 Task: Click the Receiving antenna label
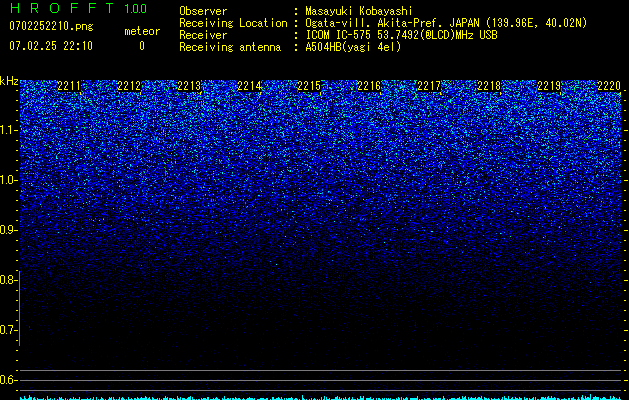pyautogui.click(x=230, y=47)
